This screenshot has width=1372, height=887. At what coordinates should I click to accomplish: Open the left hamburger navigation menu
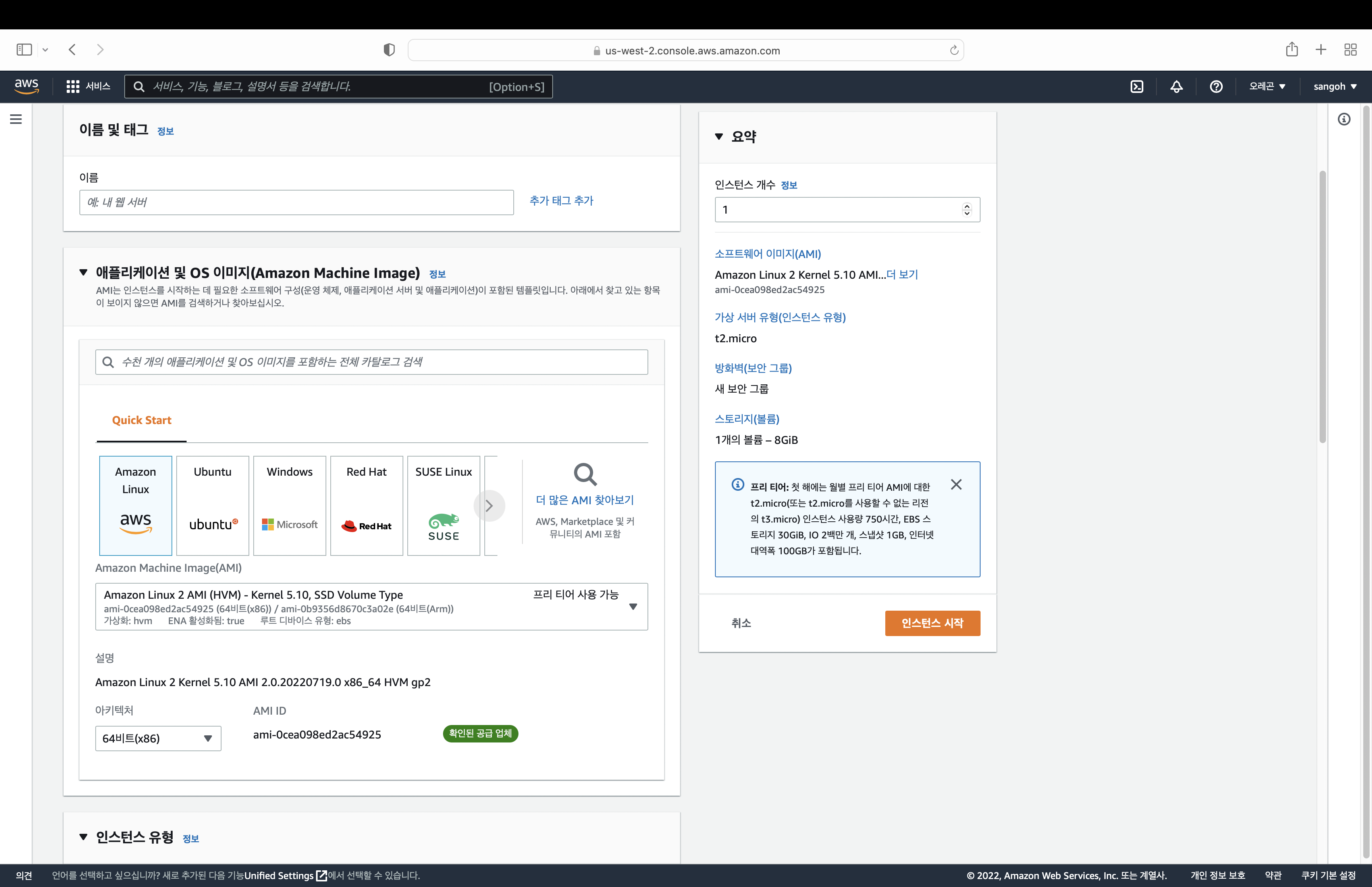click(x=16, y=119)
